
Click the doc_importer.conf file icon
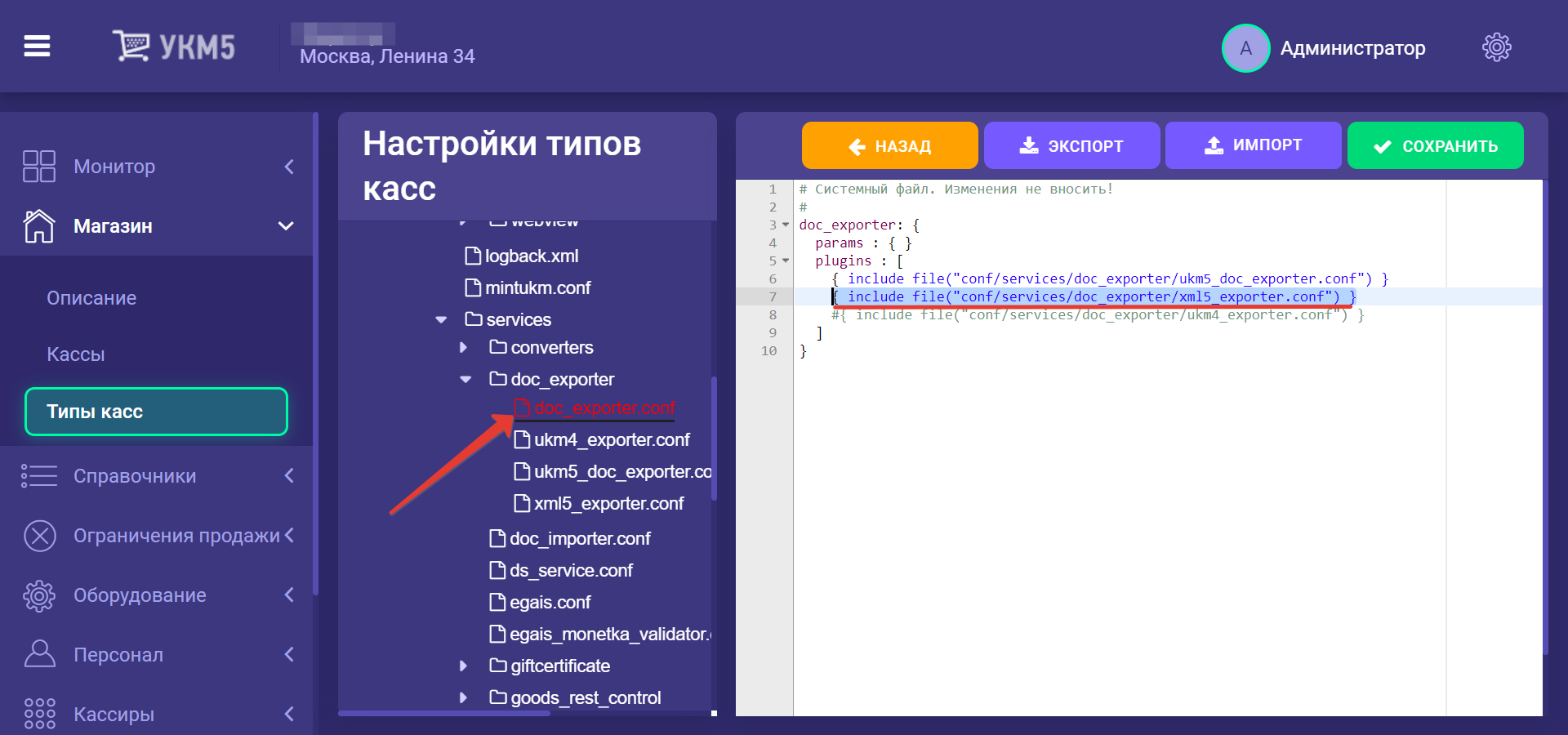pyautogui.click(x=497, y=539)
